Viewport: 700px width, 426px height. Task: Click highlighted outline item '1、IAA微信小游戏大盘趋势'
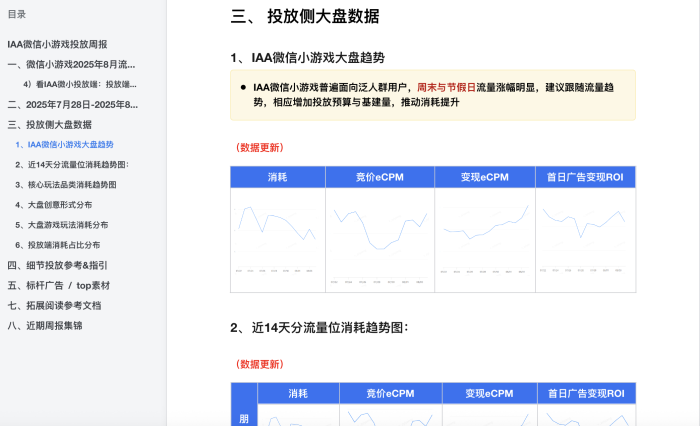tap(64, 145)
